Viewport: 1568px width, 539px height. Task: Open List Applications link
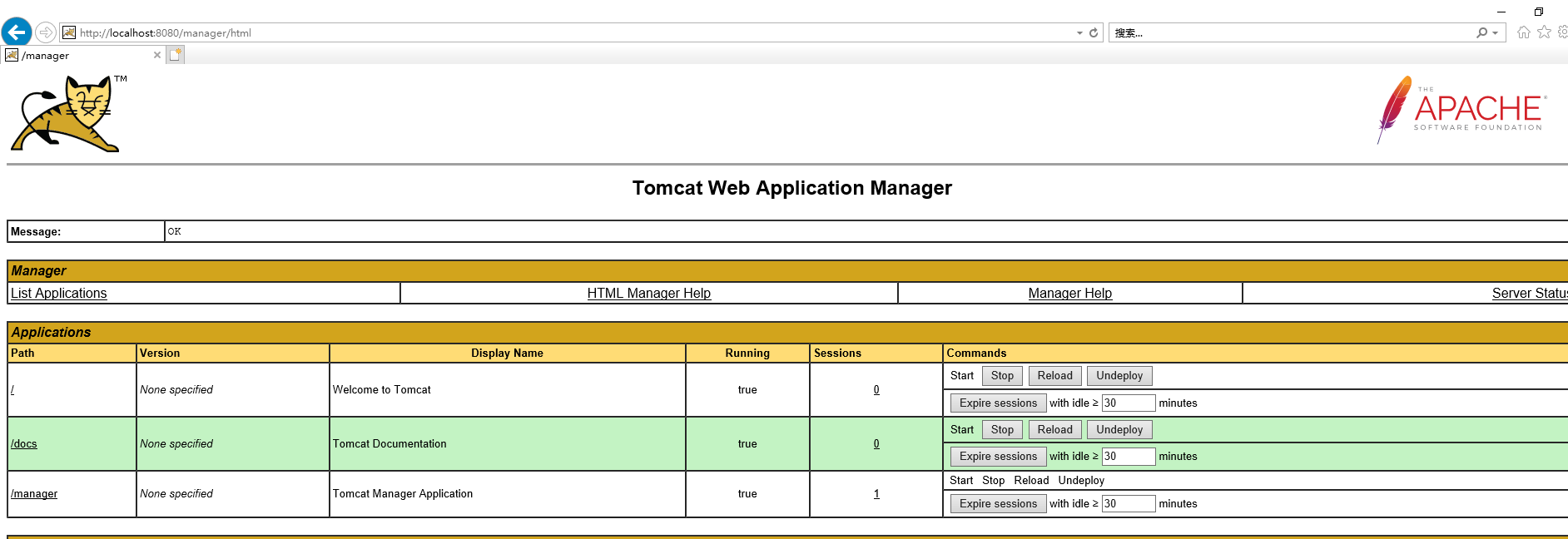click(58, 293)
